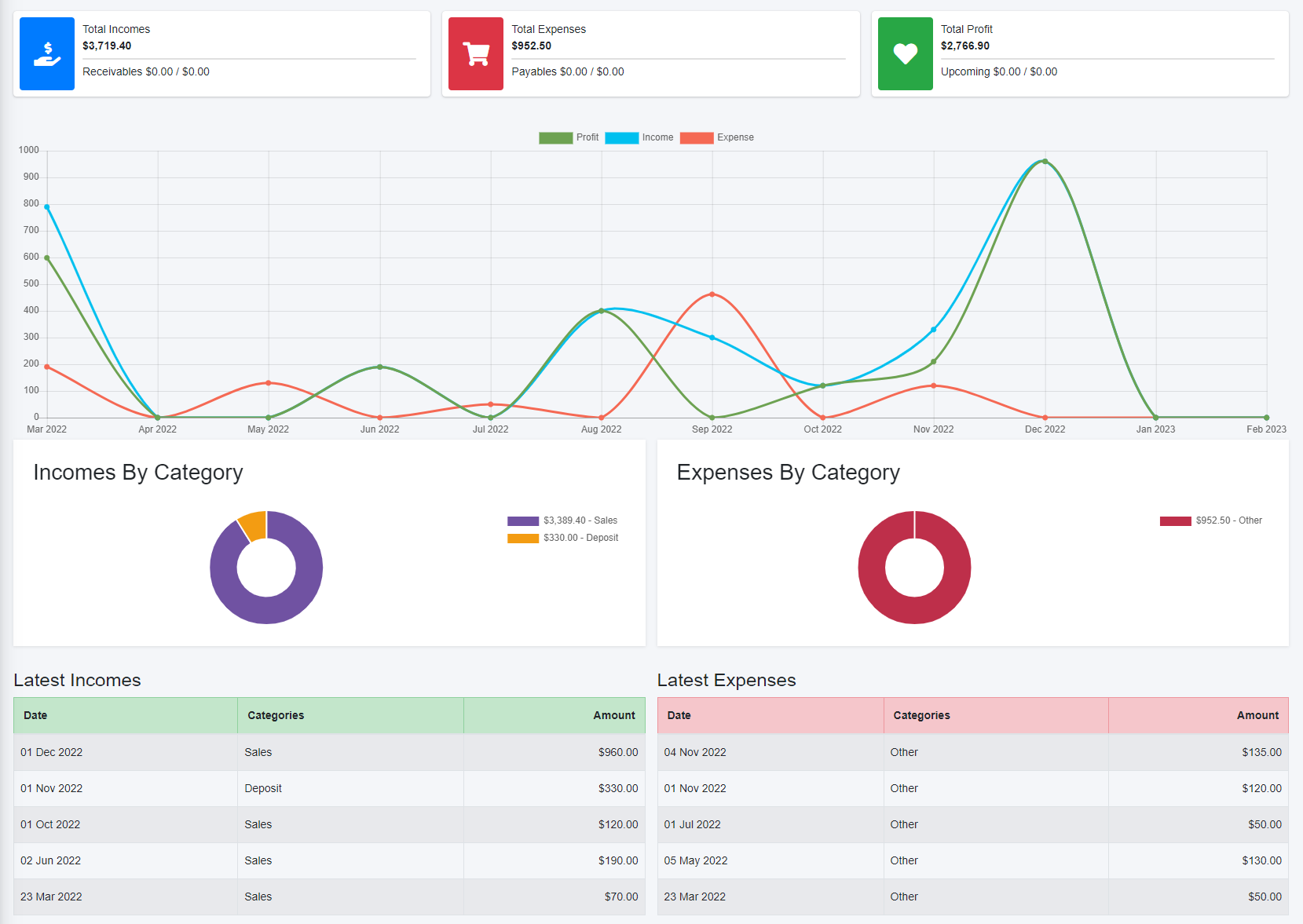Toggle the Expense series in chart legend
1303x924 pixels.
pos(716,137)
